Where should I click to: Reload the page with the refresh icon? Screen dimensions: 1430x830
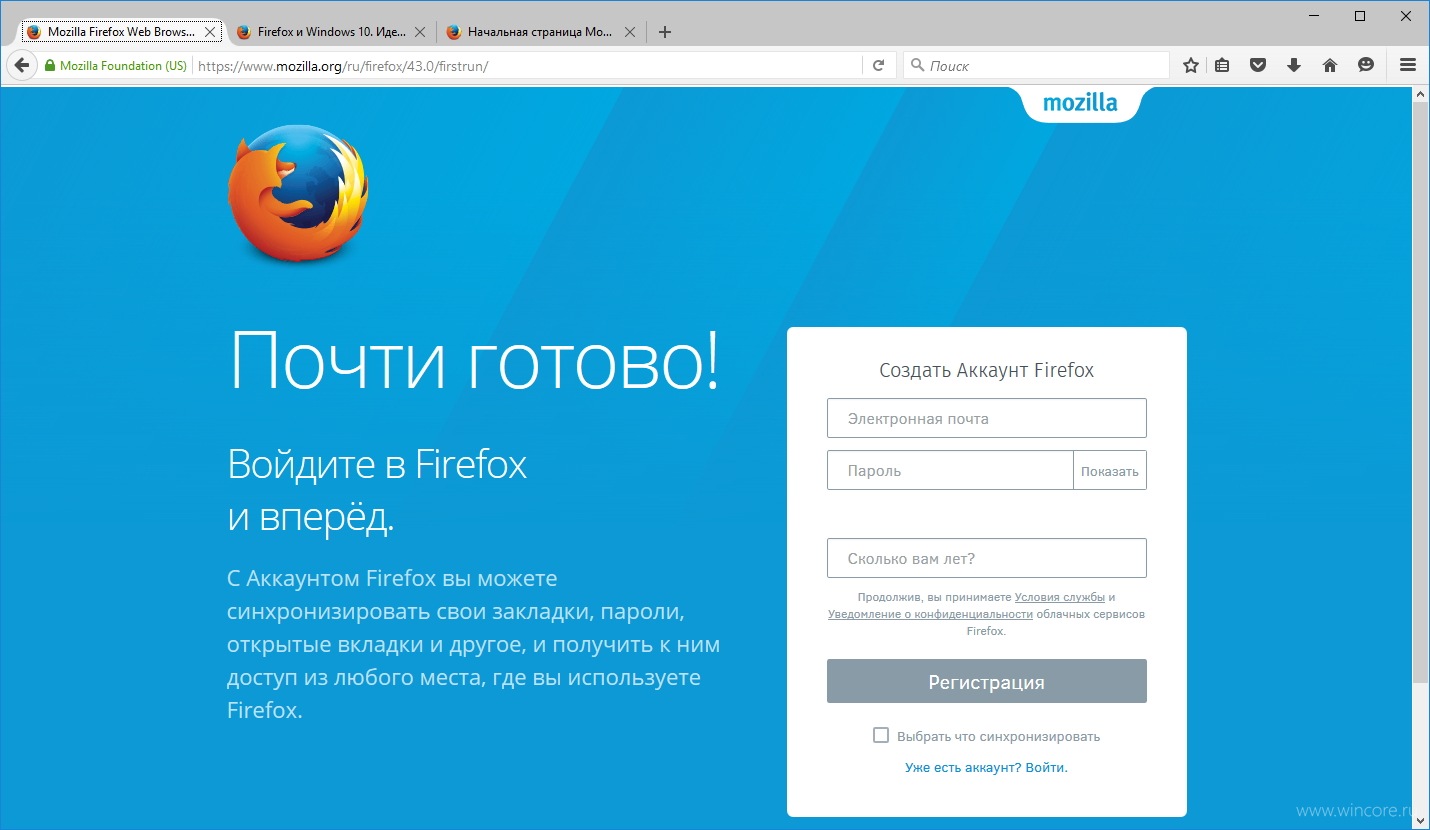point(878,66)
